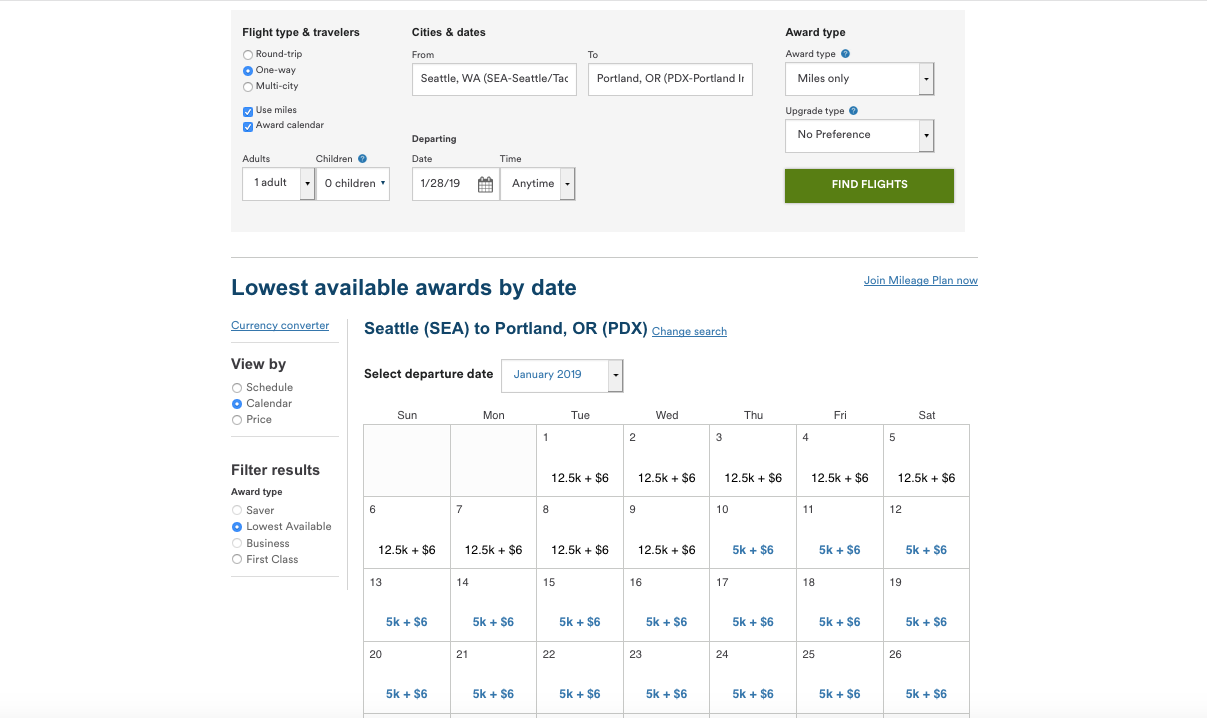1207x718 pixels.
Task: Click the From city input field
Action: (x=494, y=79)
